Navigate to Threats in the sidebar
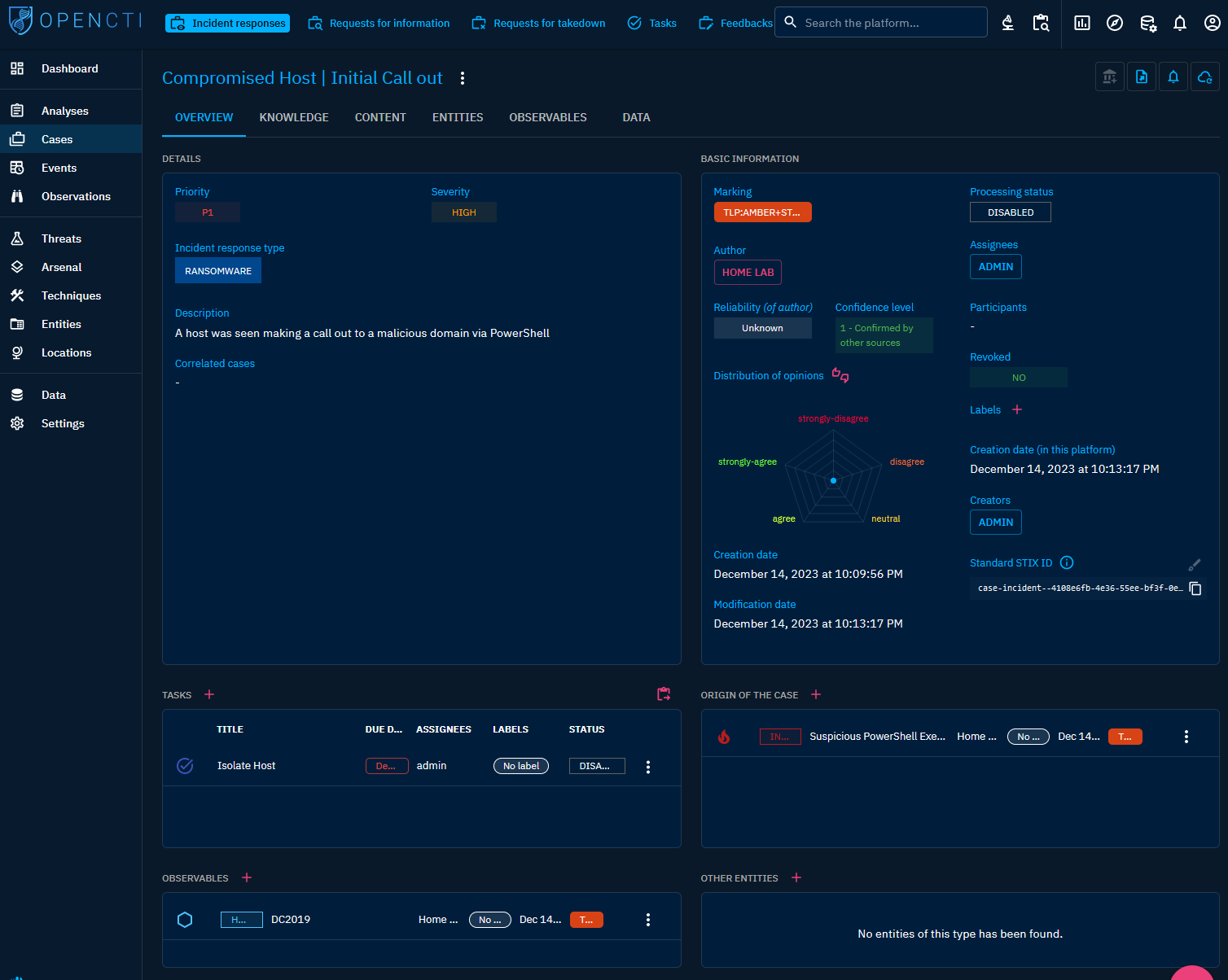Screen dimensions: 1228x980 [x=71, y=238]
